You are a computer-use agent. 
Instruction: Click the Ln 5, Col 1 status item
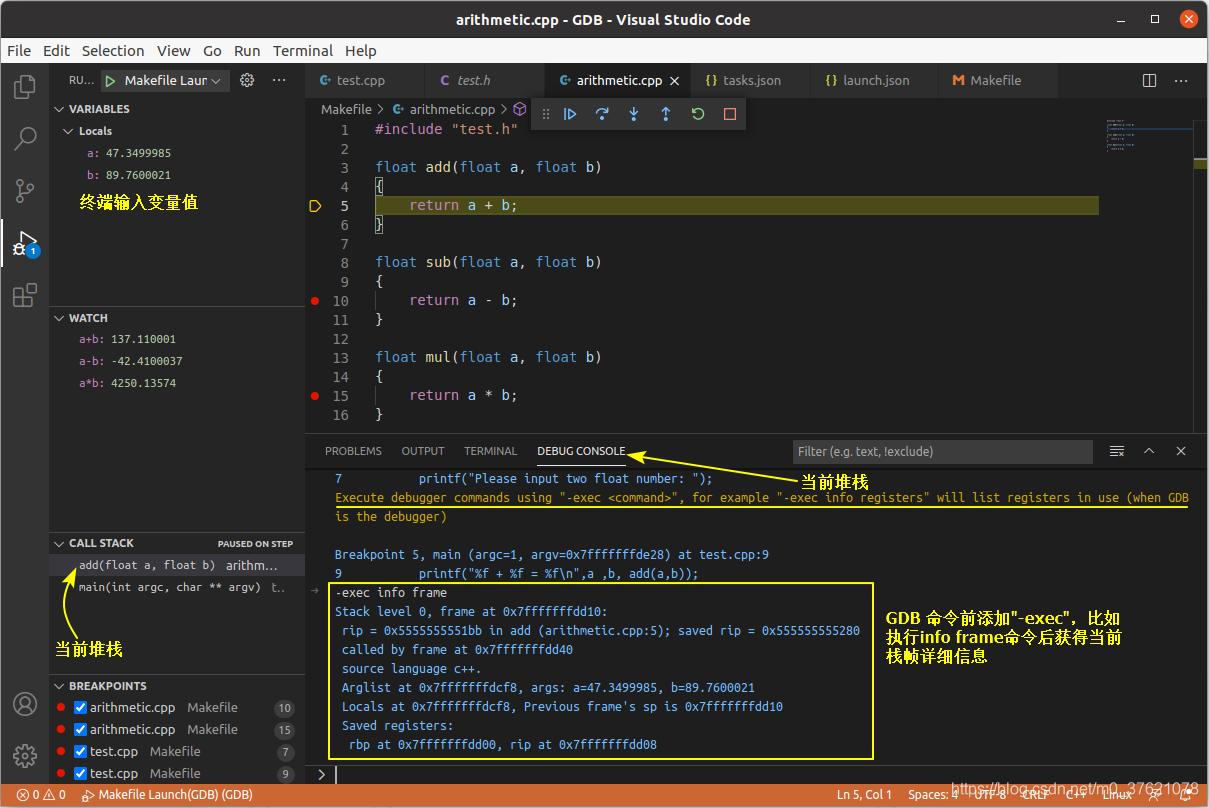point(864,795)
